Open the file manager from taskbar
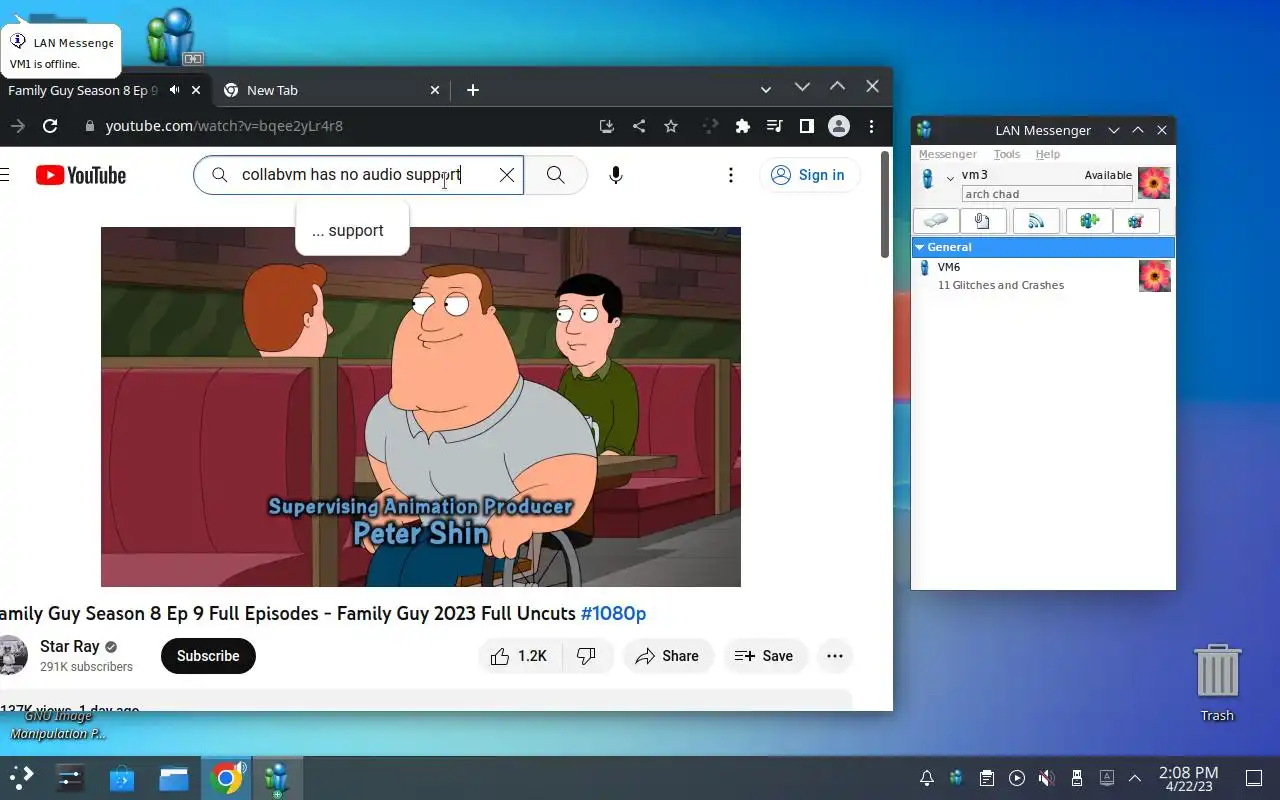Image resolution: width=1280 pixels, height=800 pixels. 174,778
